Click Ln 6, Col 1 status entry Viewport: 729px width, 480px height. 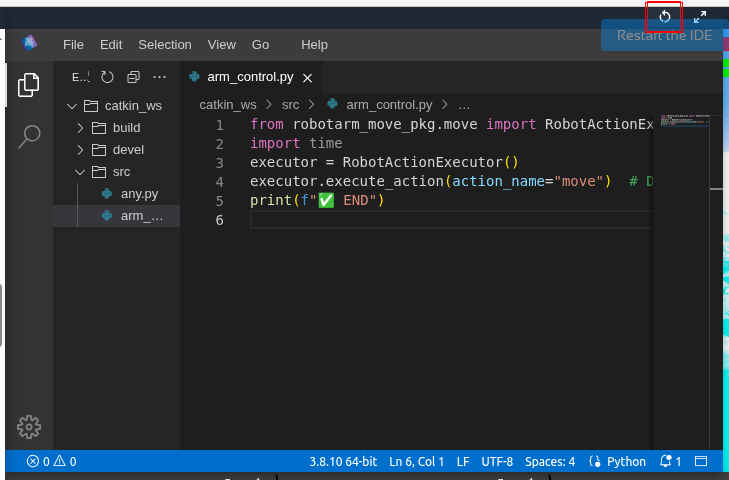(x=416, y=461)
